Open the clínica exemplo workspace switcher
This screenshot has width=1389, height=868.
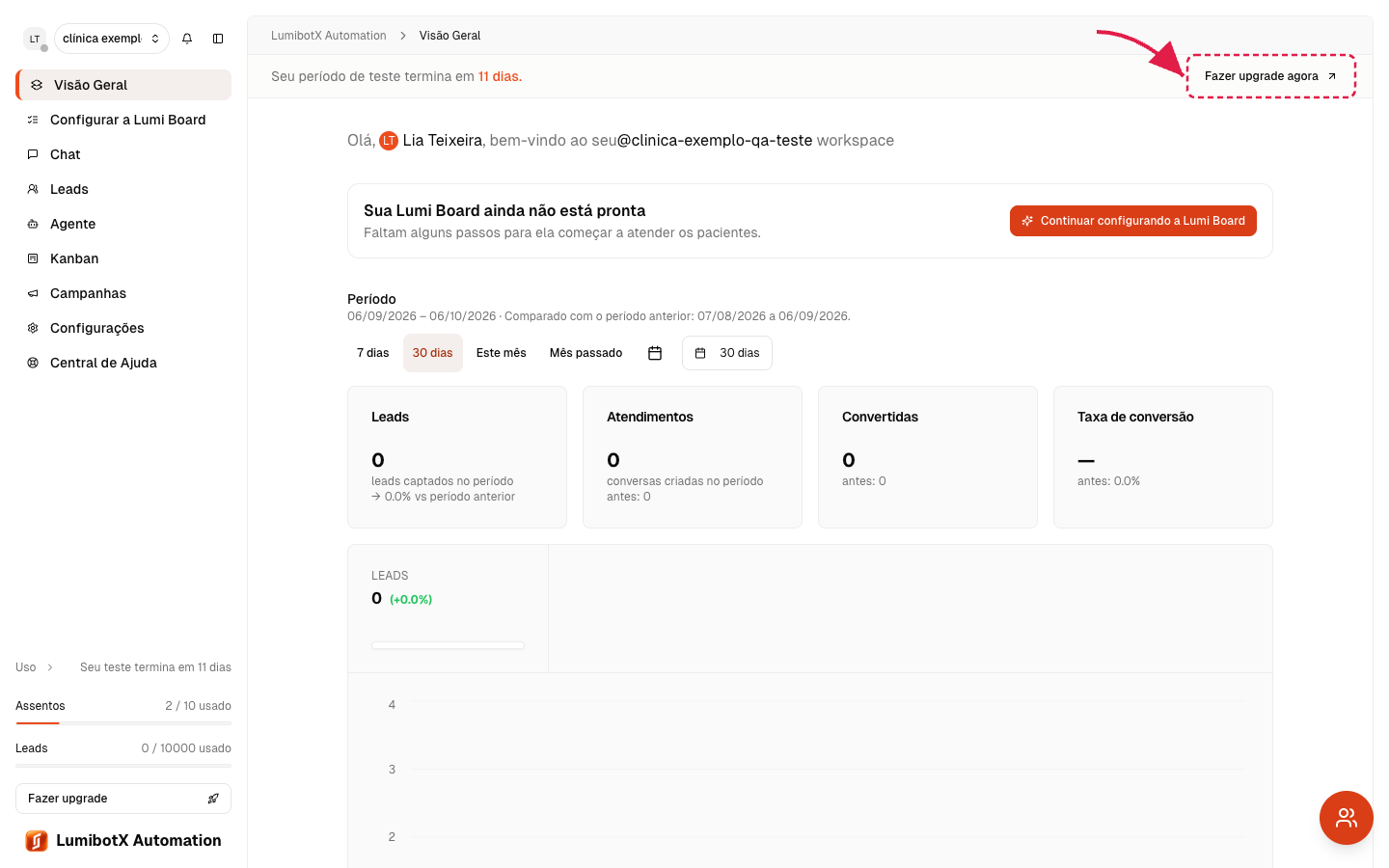click(112, 39)
